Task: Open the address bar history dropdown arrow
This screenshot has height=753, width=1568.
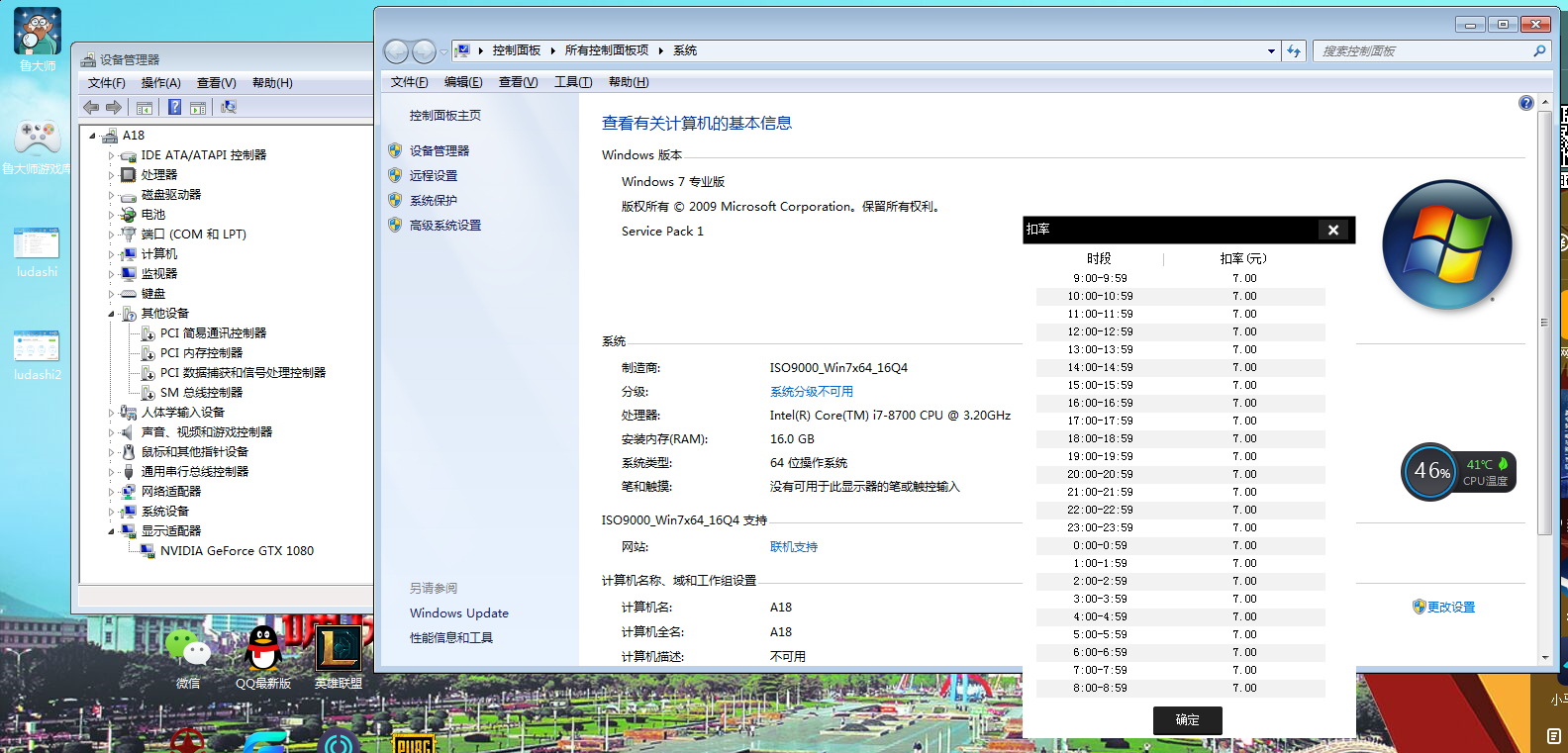Action: (1271, 51)
